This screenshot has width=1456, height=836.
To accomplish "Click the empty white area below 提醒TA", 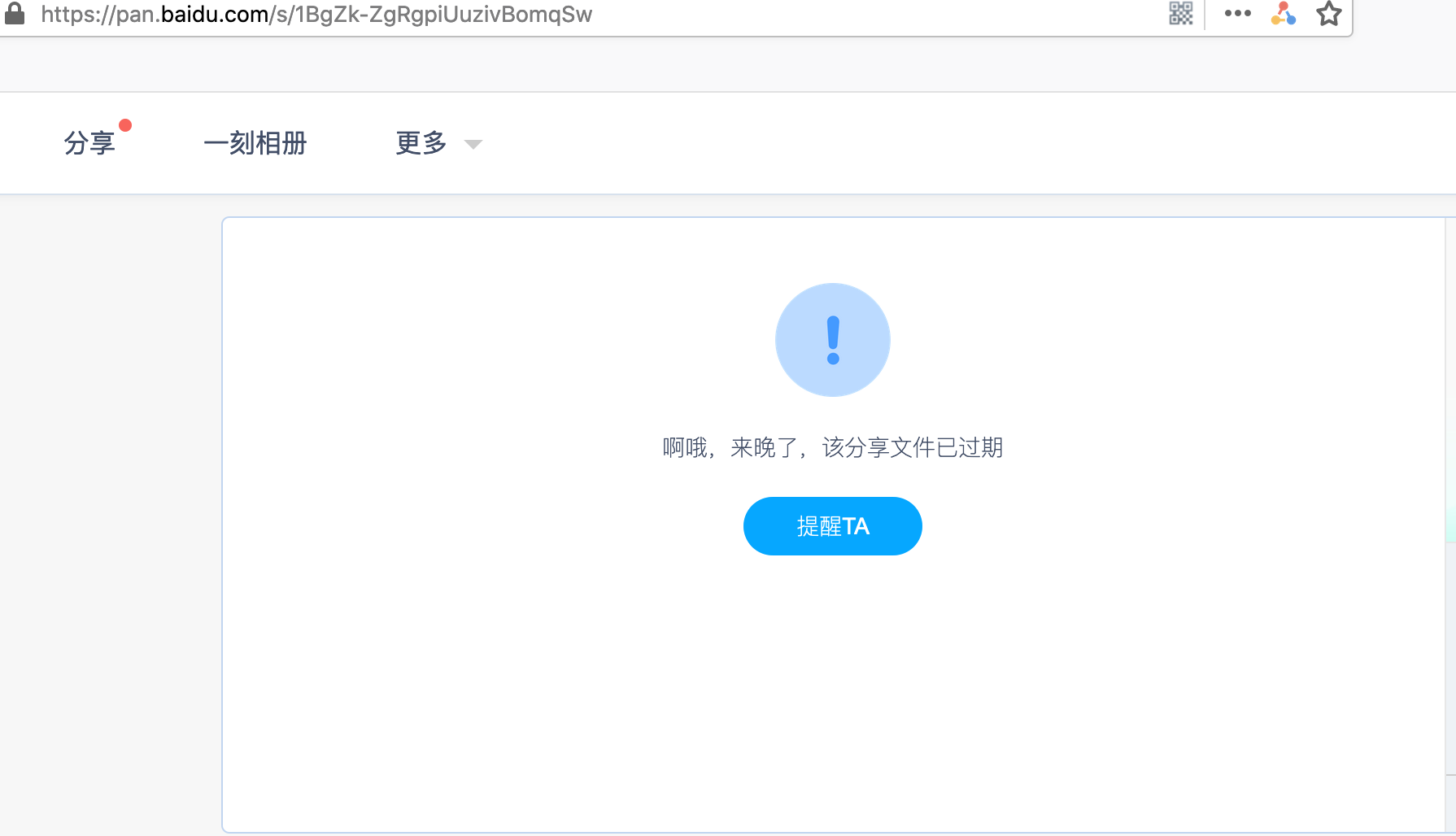I will point(833,691).
